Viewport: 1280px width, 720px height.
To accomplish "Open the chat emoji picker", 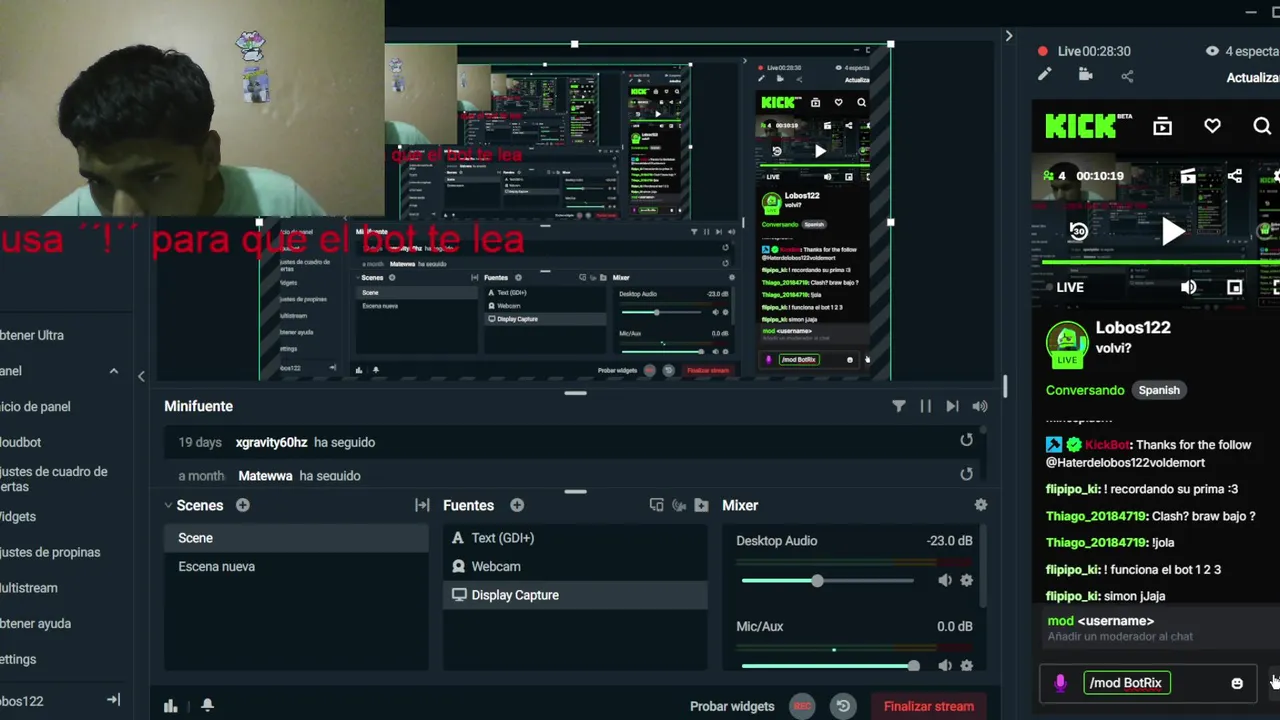I will (1237, 683).
